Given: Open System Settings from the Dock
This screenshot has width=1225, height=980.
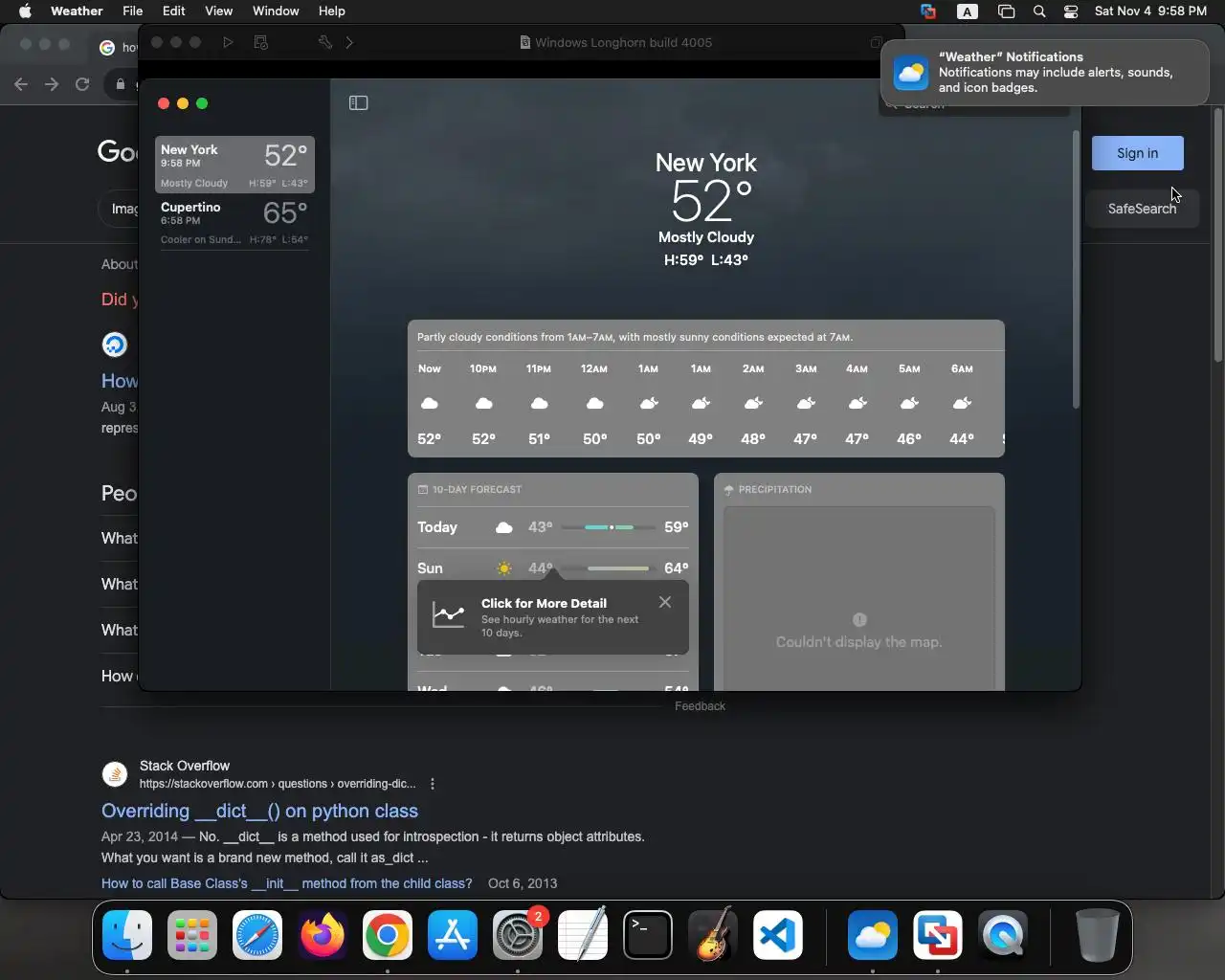Looking at the screenshot, I should [x=518, y=935].
